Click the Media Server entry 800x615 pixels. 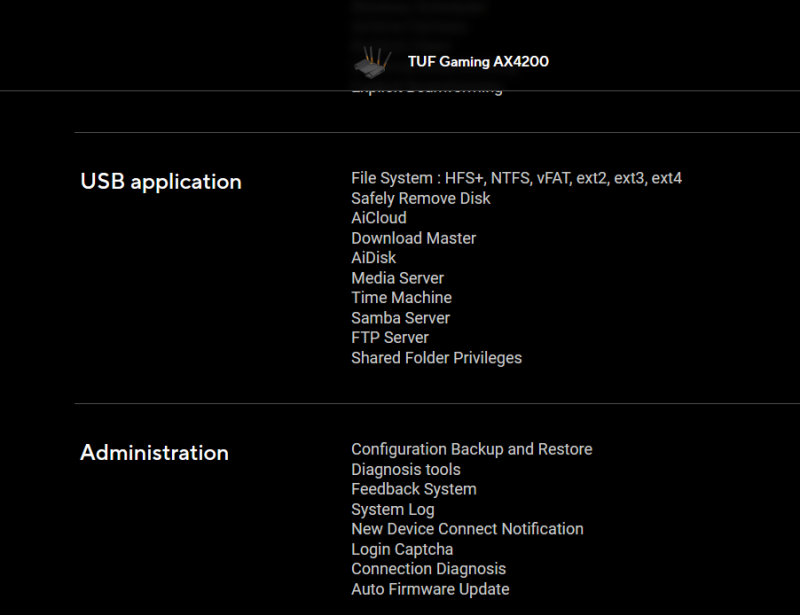tap(397, 278)
